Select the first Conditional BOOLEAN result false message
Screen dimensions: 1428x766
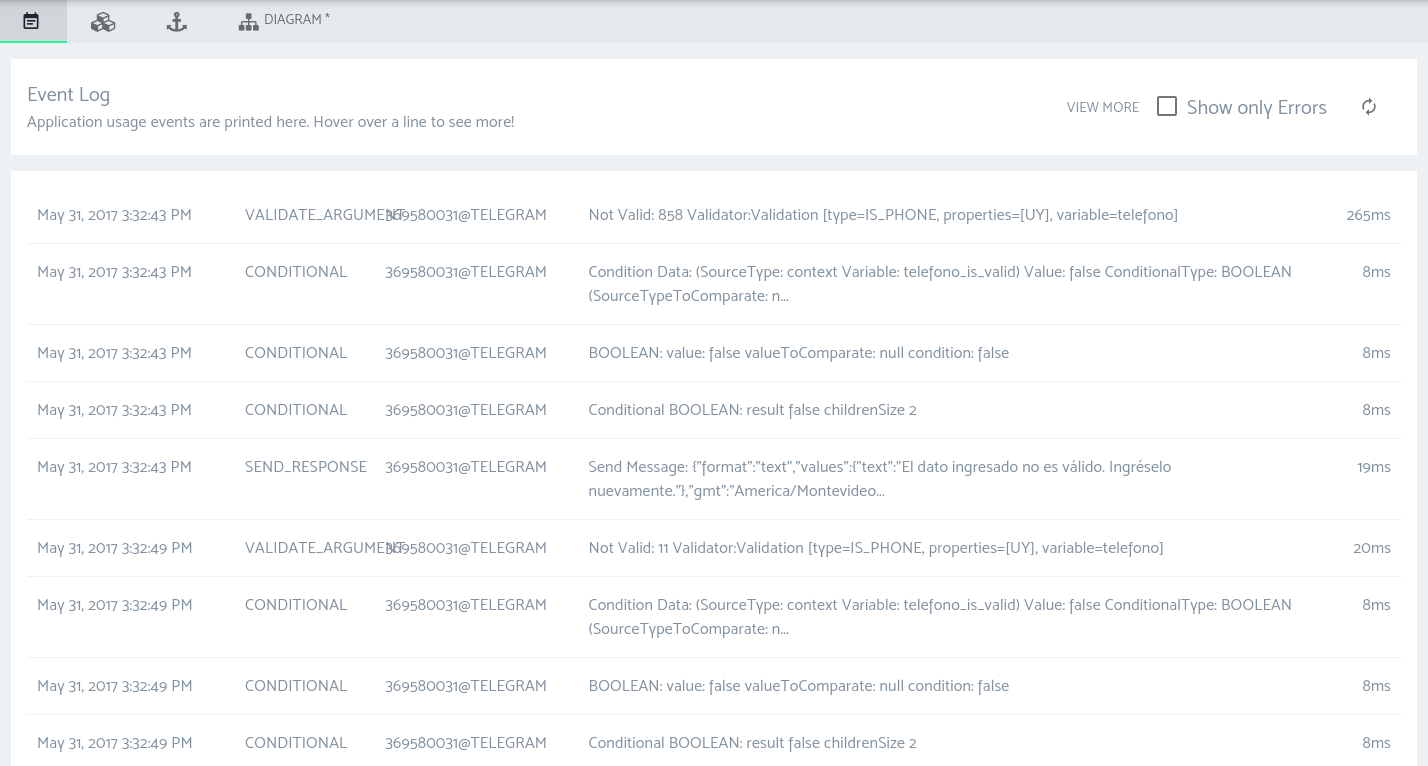[752, 410]
